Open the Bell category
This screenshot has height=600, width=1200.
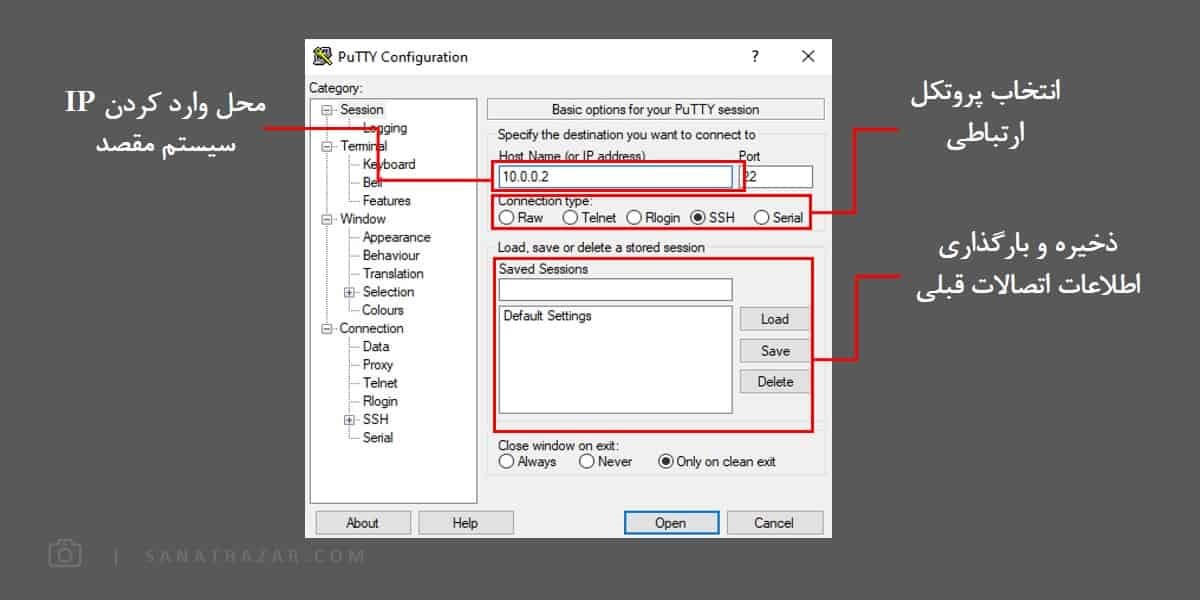[372, 182]
